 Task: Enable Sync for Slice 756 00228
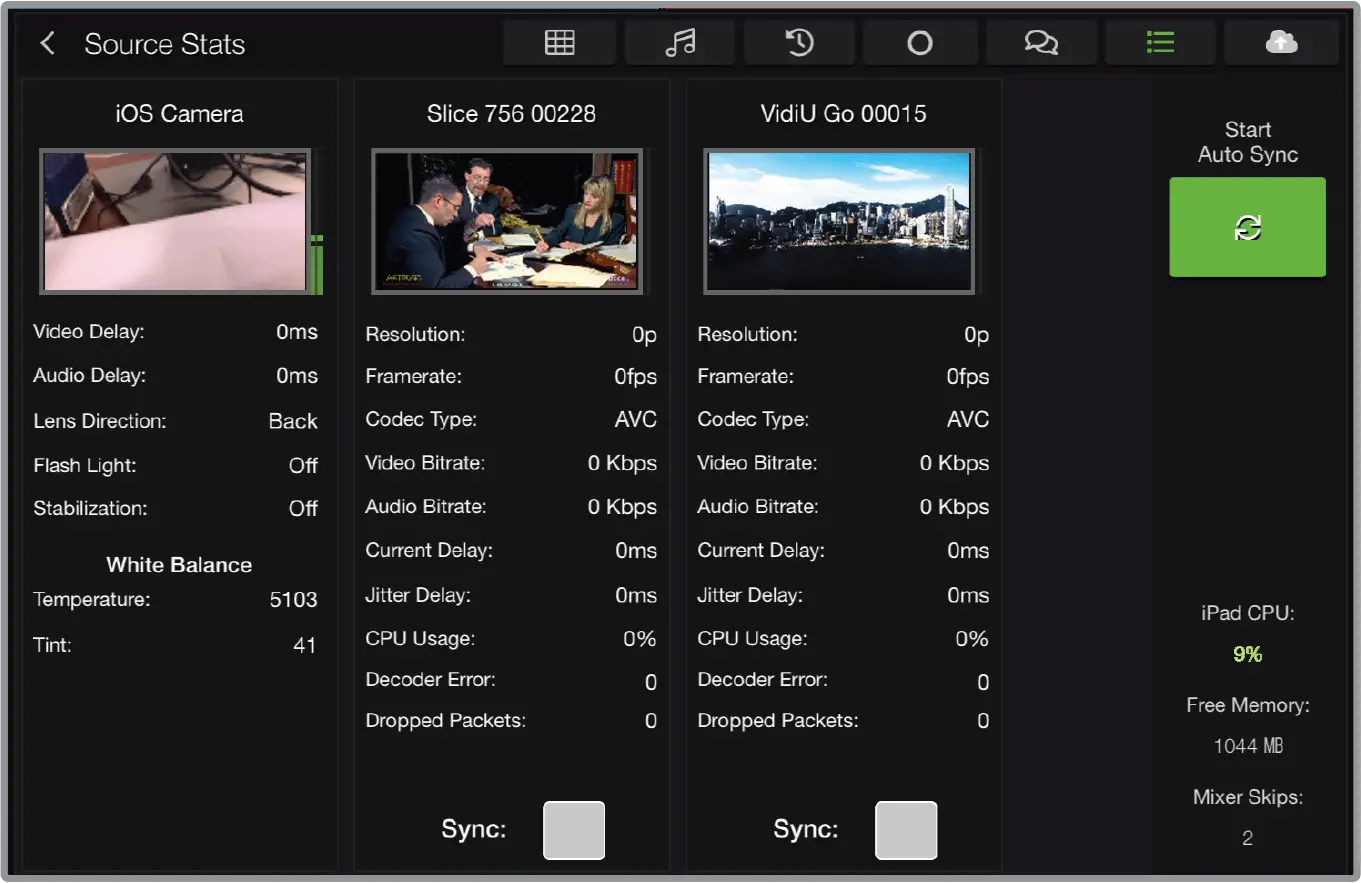pyautogui.click(x=573, y=830)
